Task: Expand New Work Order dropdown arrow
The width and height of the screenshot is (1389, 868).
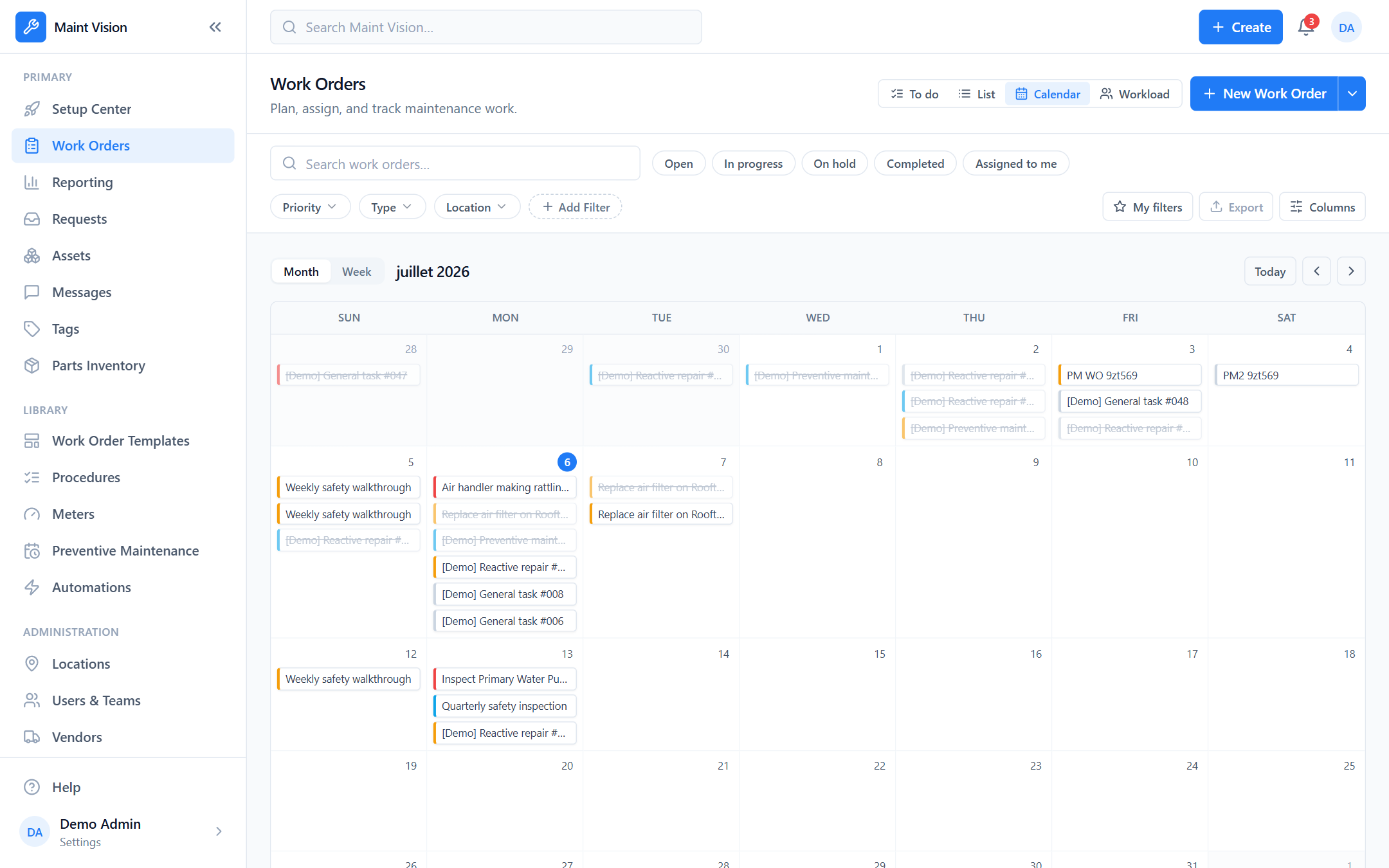Action: pyautogui.click(x=1352, y=94)
